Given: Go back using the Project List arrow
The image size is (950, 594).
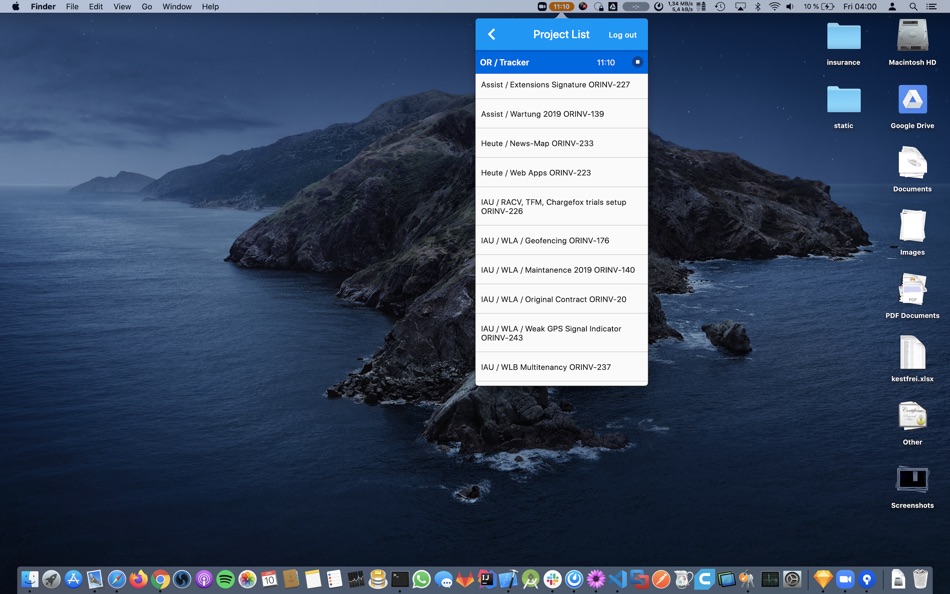Looking at the screenshot, I should tap(491, 35).
